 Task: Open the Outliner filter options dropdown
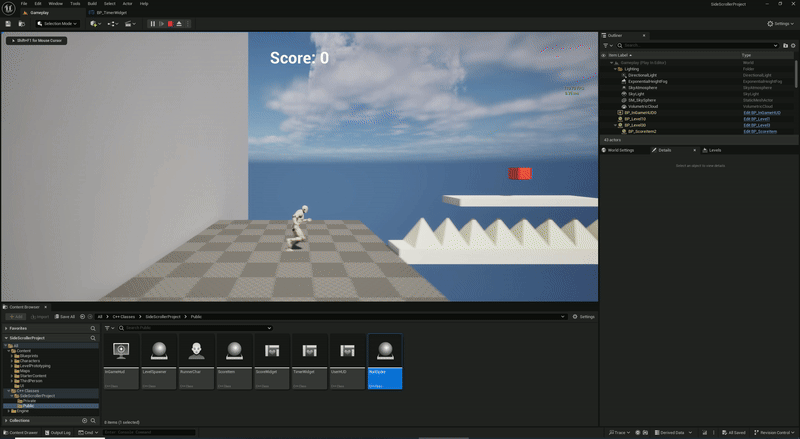[608, 45]
